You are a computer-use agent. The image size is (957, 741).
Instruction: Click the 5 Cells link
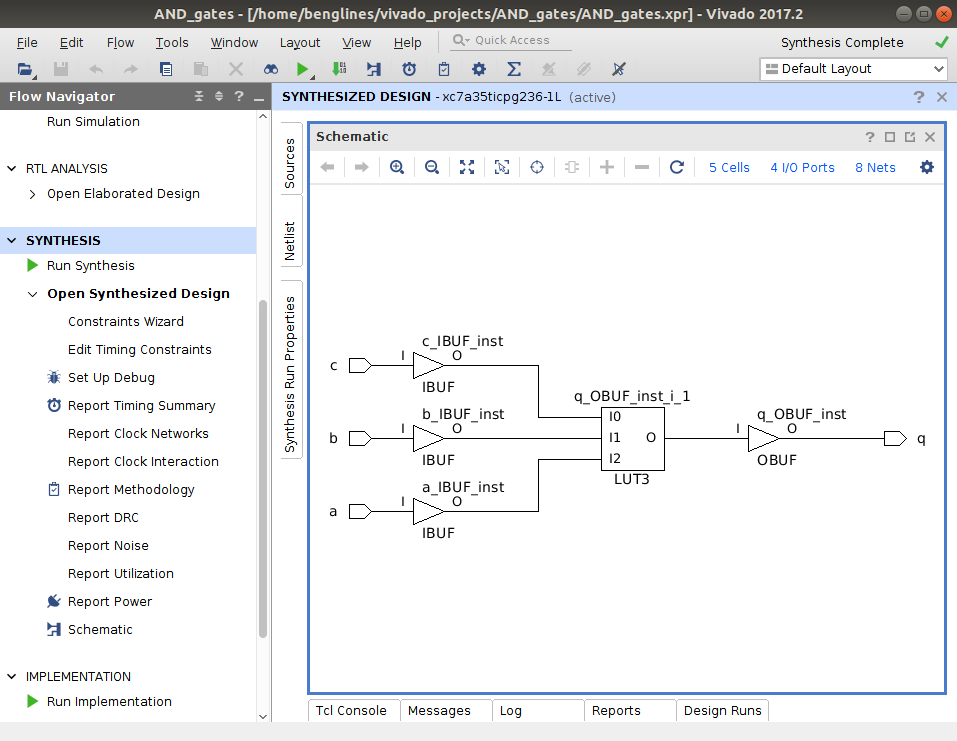tap(729, 167)
